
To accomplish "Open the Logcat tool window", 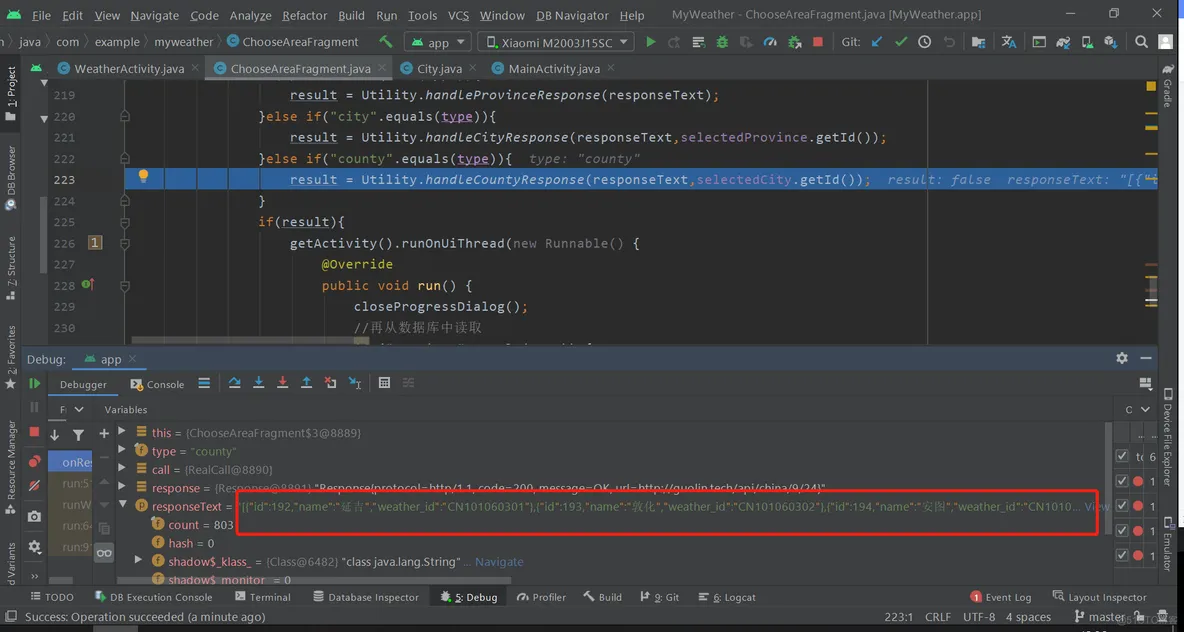I will (728, 597).
